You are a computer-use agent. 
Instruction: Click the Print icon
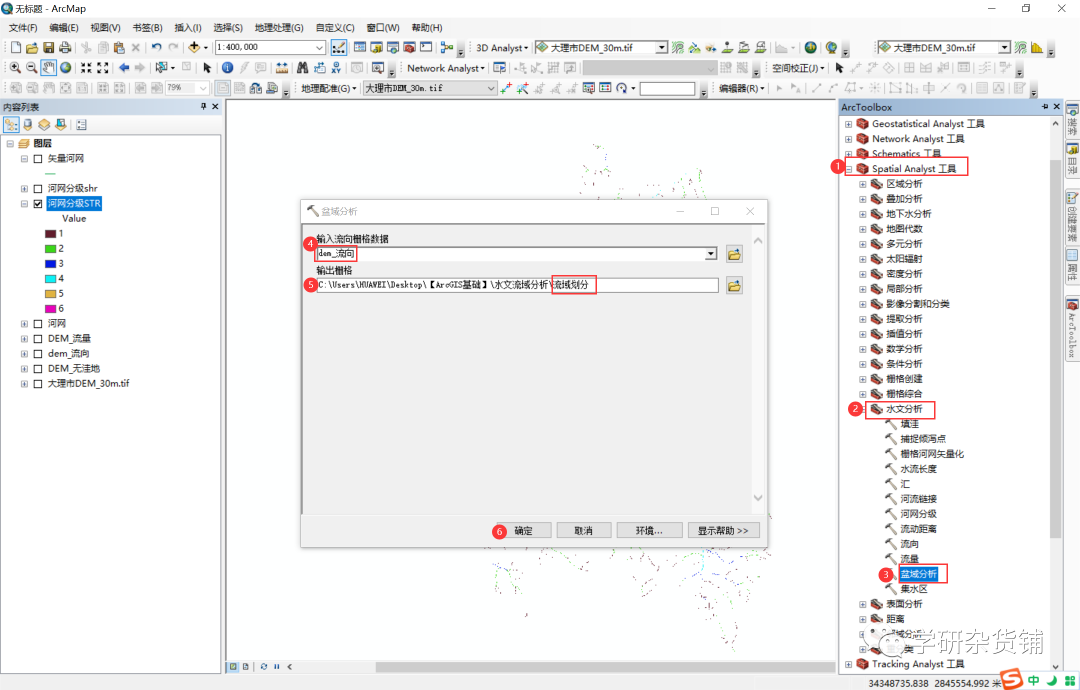pos(65,48)
